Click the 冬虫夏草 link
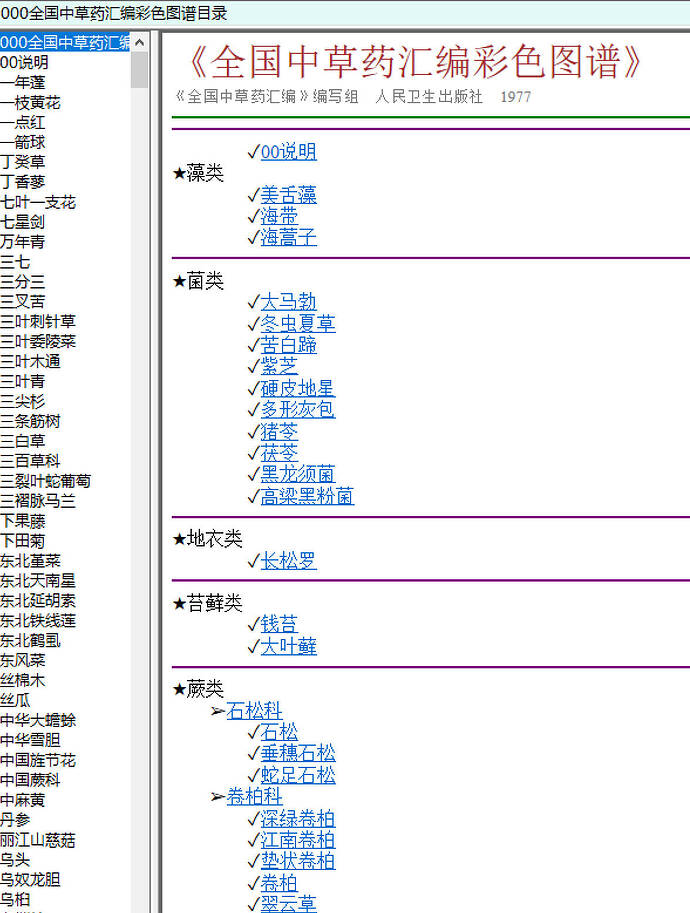This screenshot has width=690, height=913. [297, 323]
